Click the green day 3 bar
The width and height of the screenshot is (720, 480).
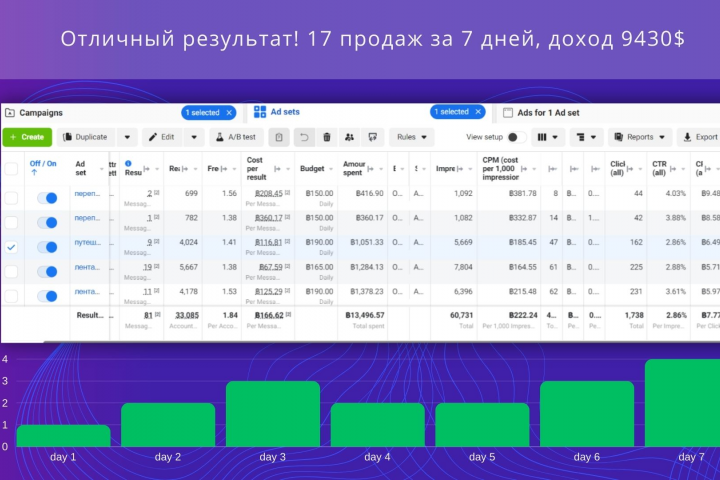pyautogui.click(x=273, y=414)
